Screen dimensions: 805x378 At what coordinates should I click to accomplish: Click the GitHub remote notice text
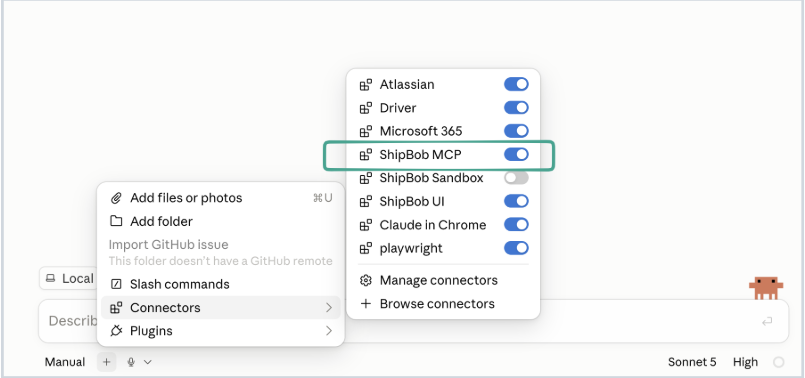[221, 261]
